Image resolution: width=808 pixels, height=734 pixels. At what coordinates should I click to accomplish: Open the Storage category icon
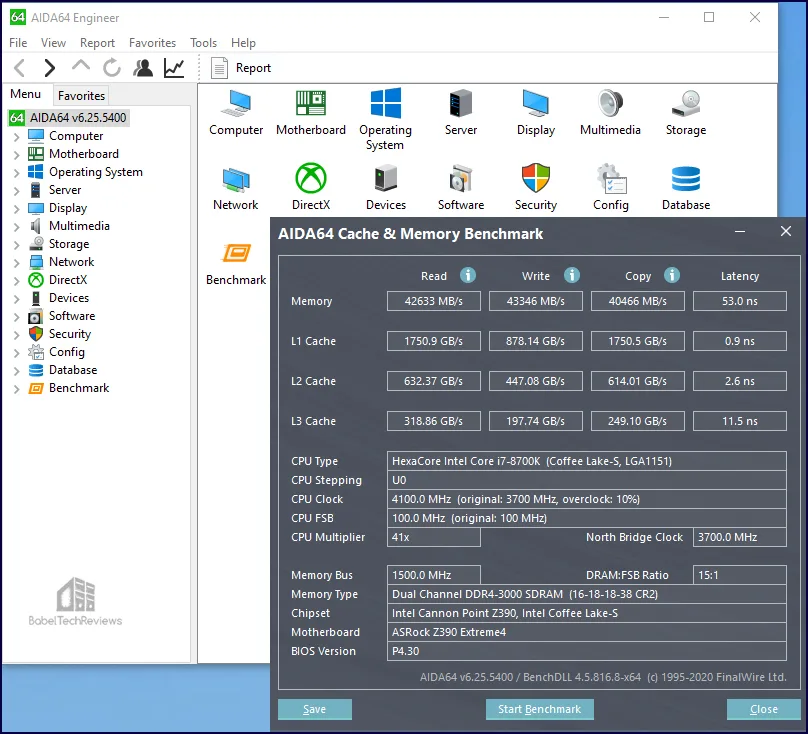pos(686,112)
